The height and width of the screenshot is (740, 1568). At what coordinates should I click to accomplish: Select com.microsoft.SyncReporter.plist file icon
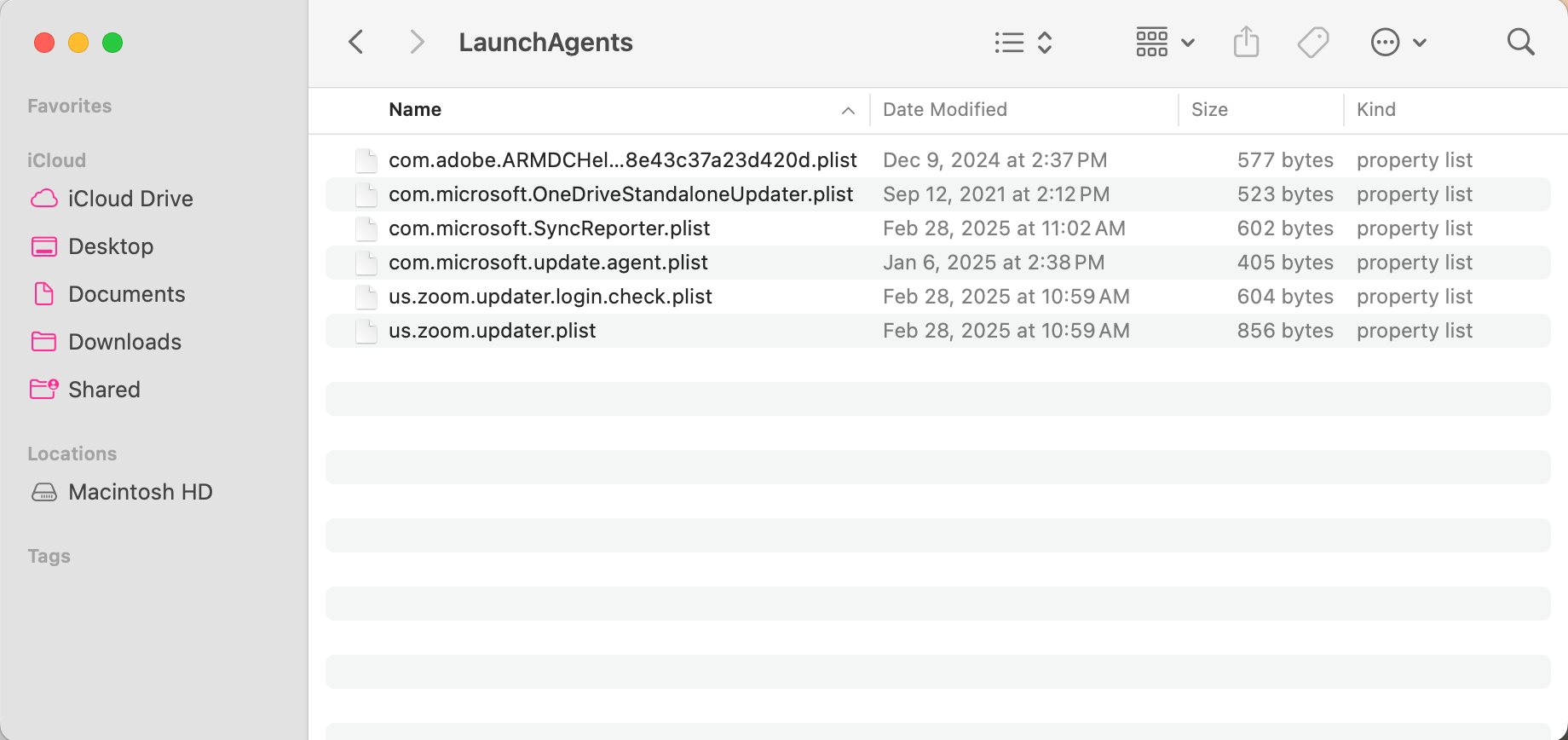[x=366, y=228]
